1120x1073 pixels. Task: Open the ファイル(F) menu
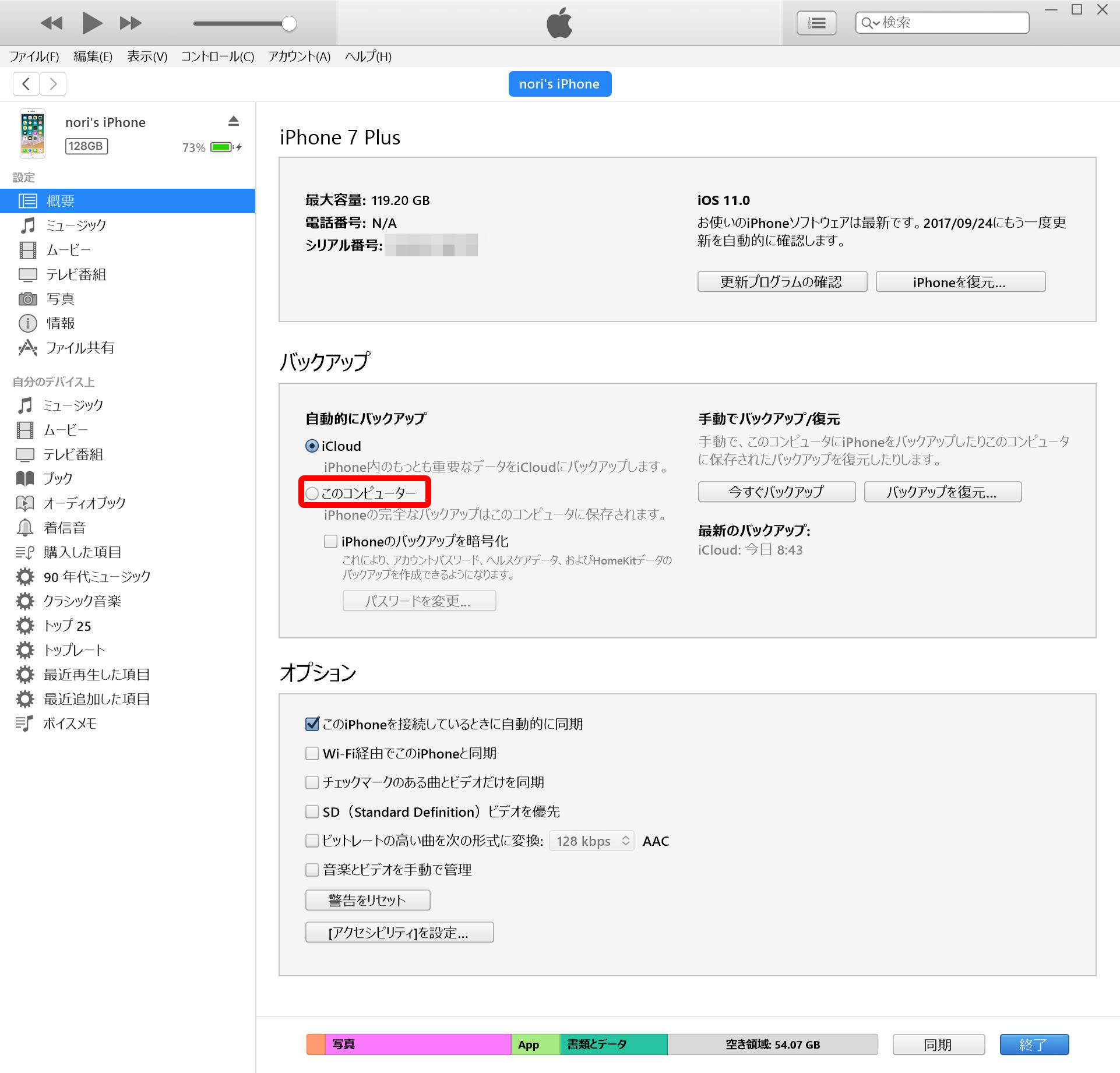(x=35, y=57)
